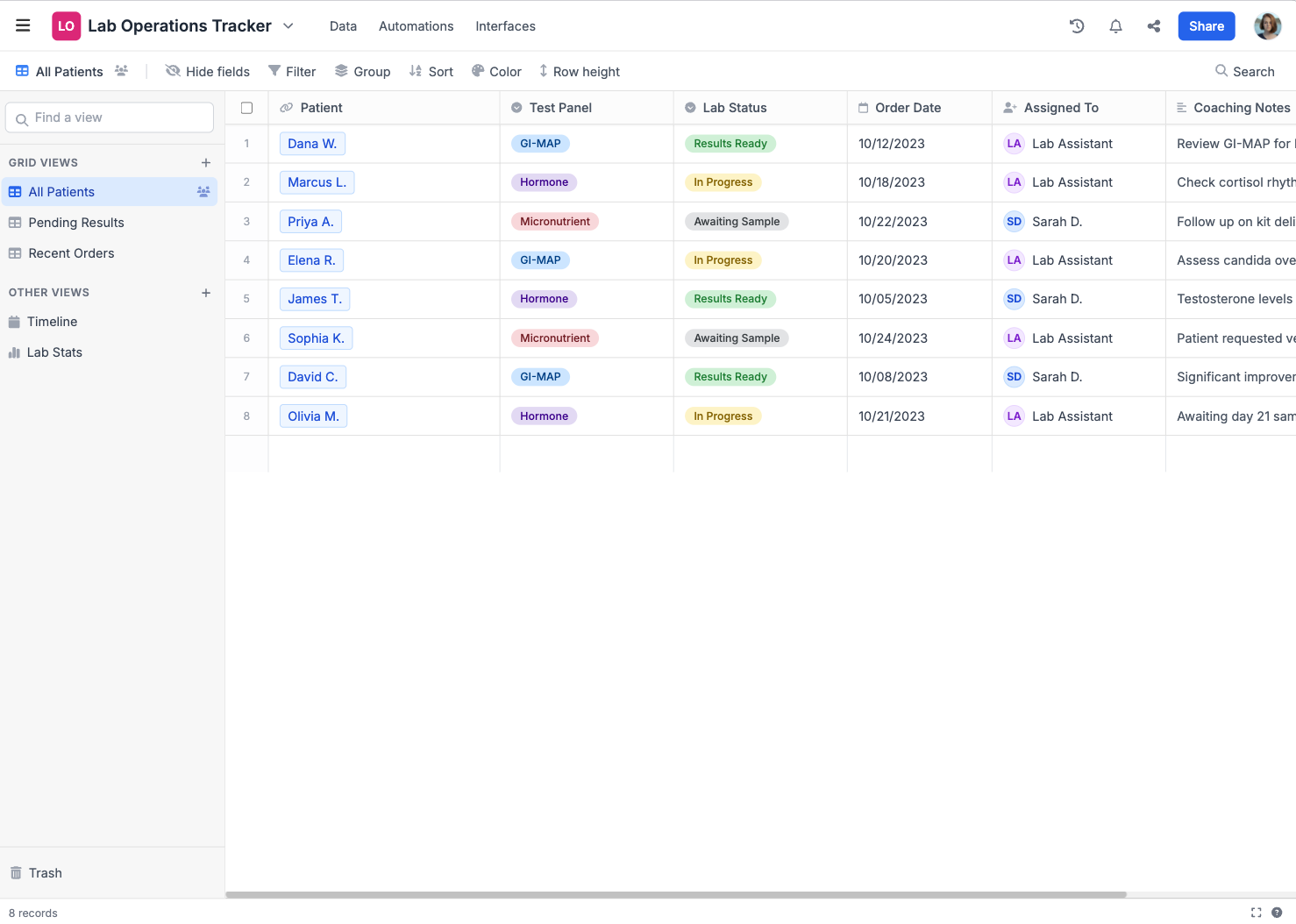Viewport: 1296px width, 924px height.
Task: Click the 8 records status text
Action: (x=33, y=913)
